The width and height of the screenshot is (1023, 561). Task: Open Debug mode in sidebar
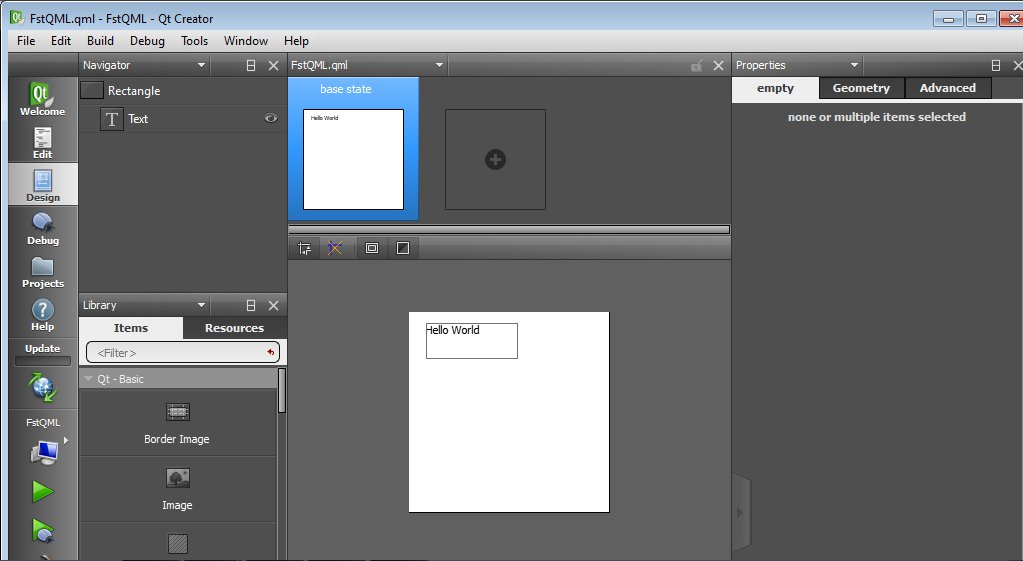coord(42,228)
